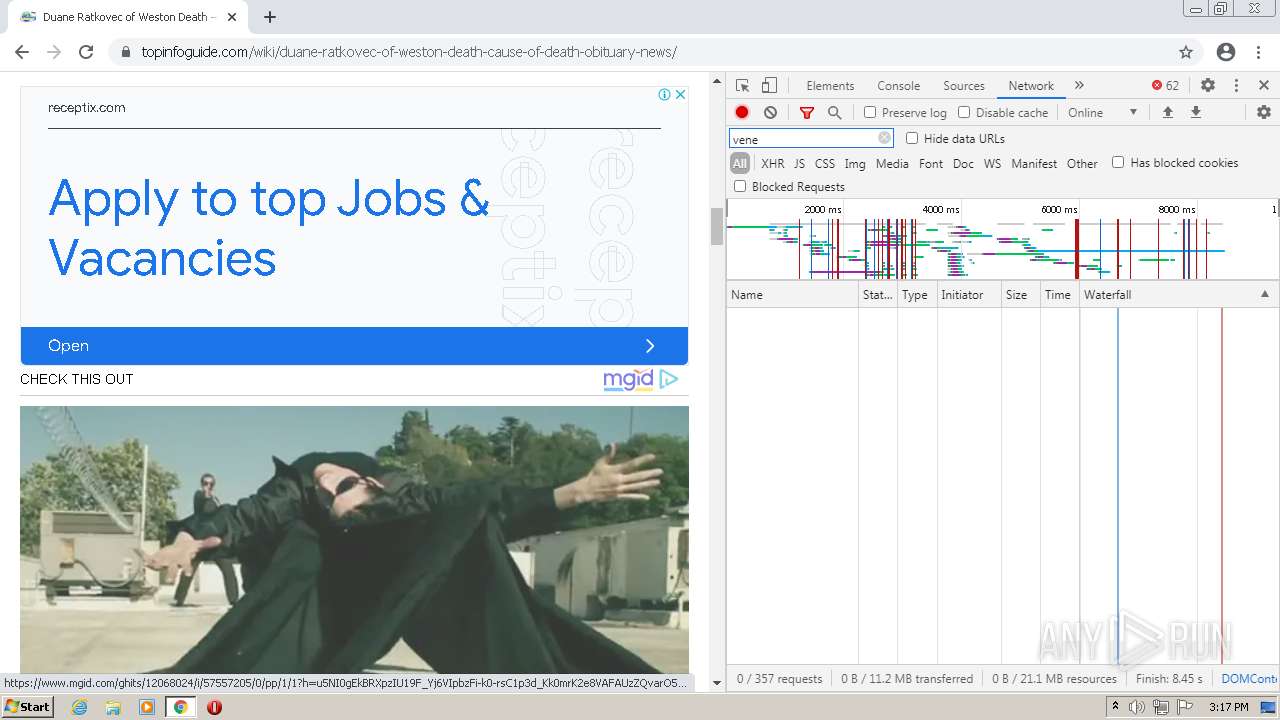
Task: Open Chrome from the taskbar
Action: 181,707
